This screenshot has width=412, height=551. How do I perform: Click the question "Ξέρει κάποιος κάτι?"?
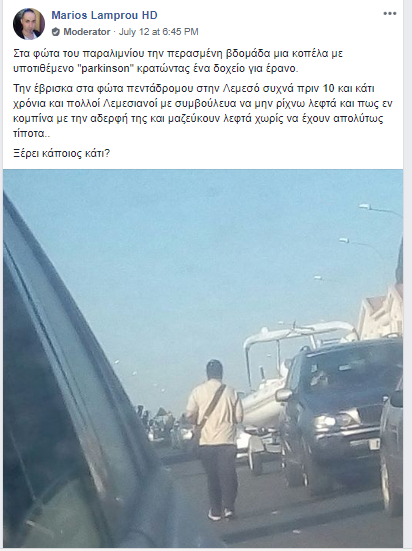click(62, 153)
